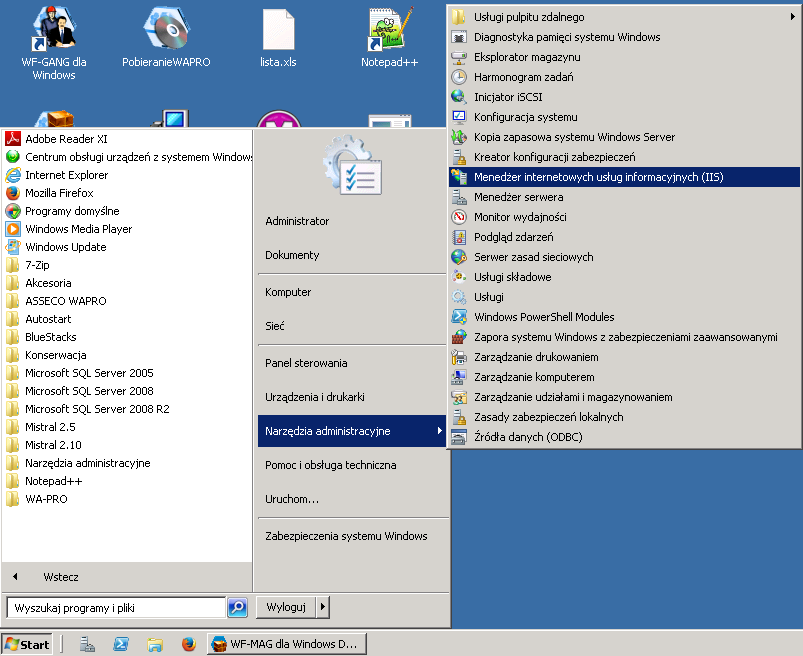The width and height of the screenshot is (803, 656).
Task: Open PowerShell from the taskbar icon
Action: 121,644
